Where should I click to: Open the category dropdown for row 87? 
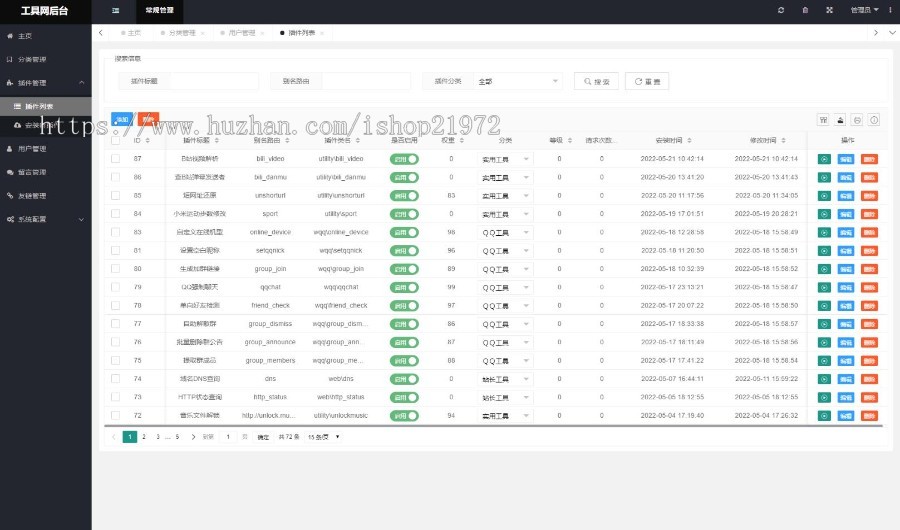(505, 159)
